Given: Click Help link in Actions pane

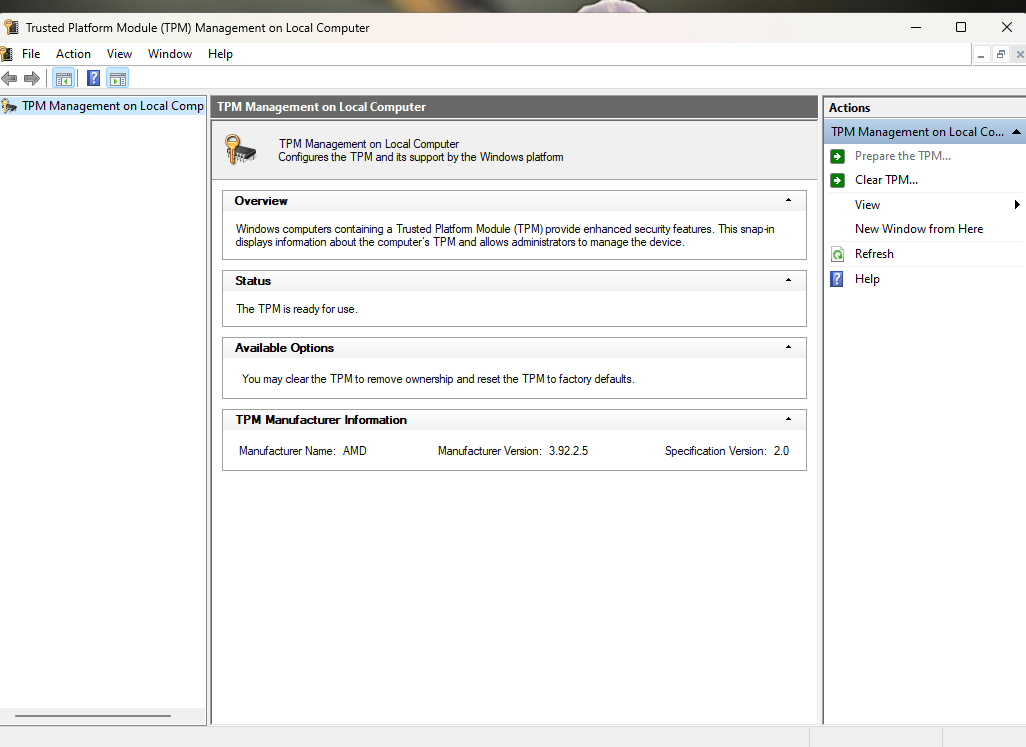Looking at the screenshot, I should [x=867, y=279].
